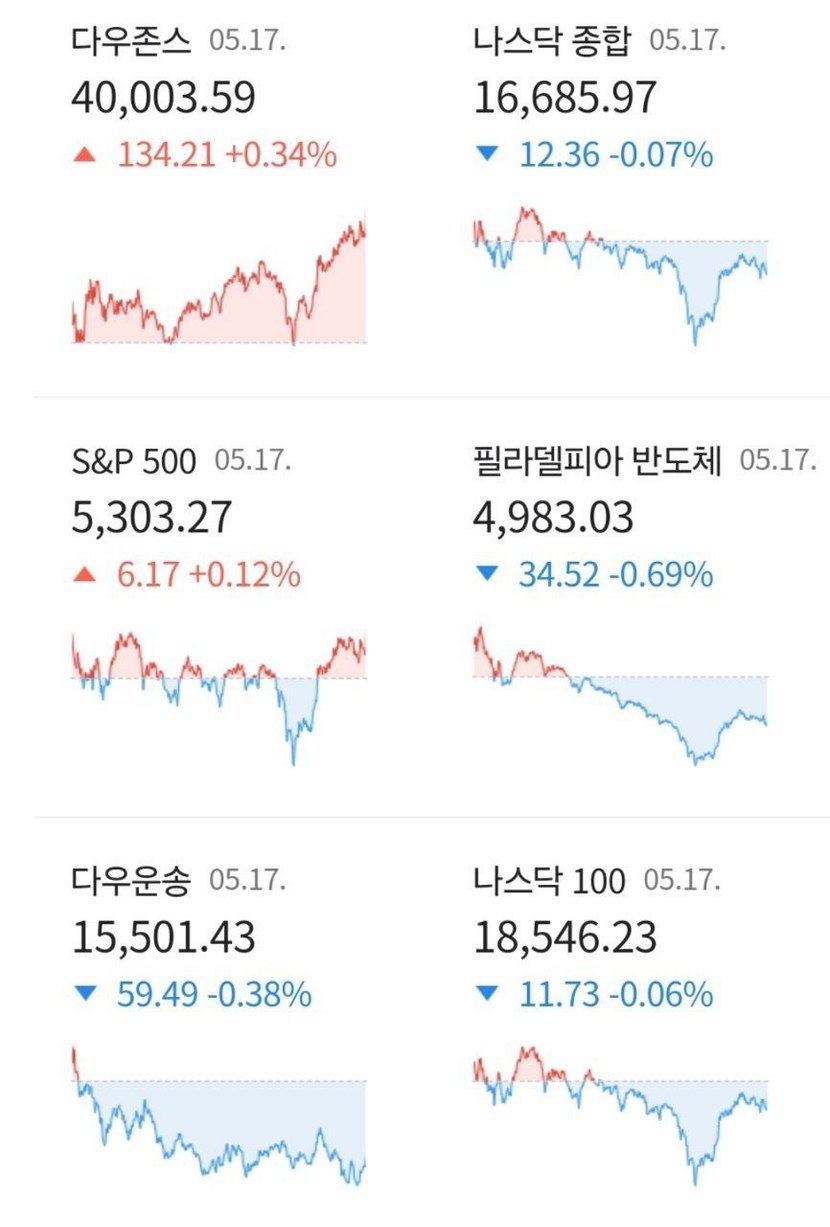Click the red up arrow beside 134.21
Viewport: 830px width, 1227px height.
(86, 155)
